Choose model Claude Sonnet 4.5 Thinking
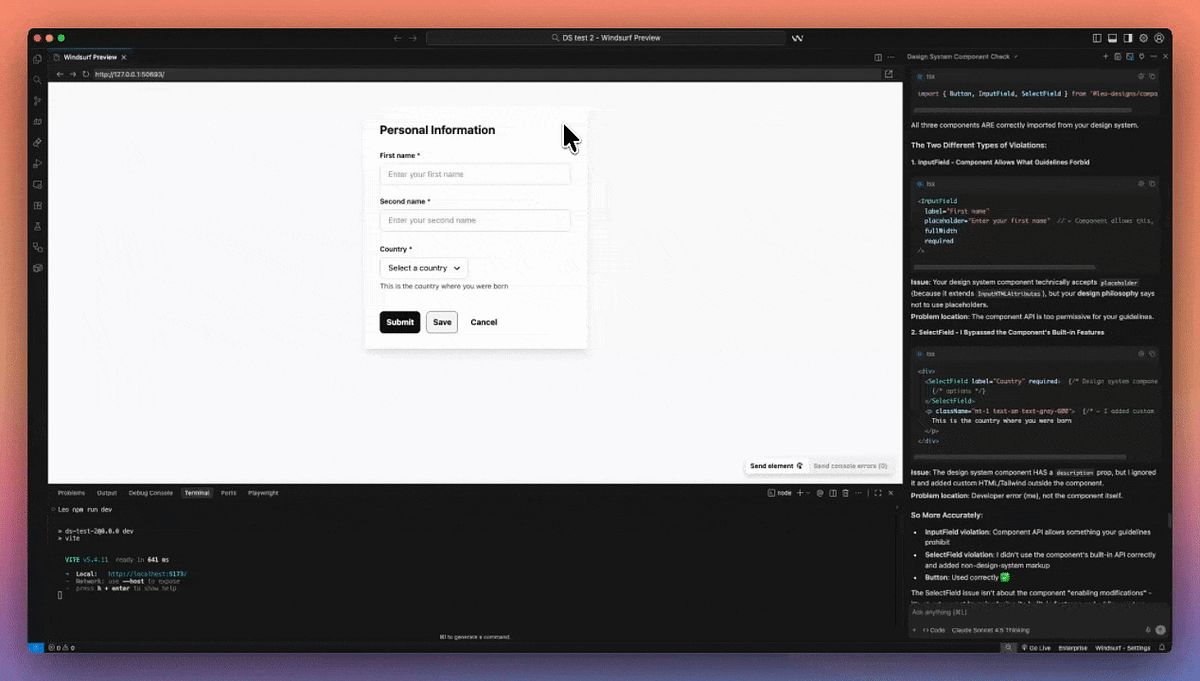This screenshot has width=1200, height=681. point(992,630)
